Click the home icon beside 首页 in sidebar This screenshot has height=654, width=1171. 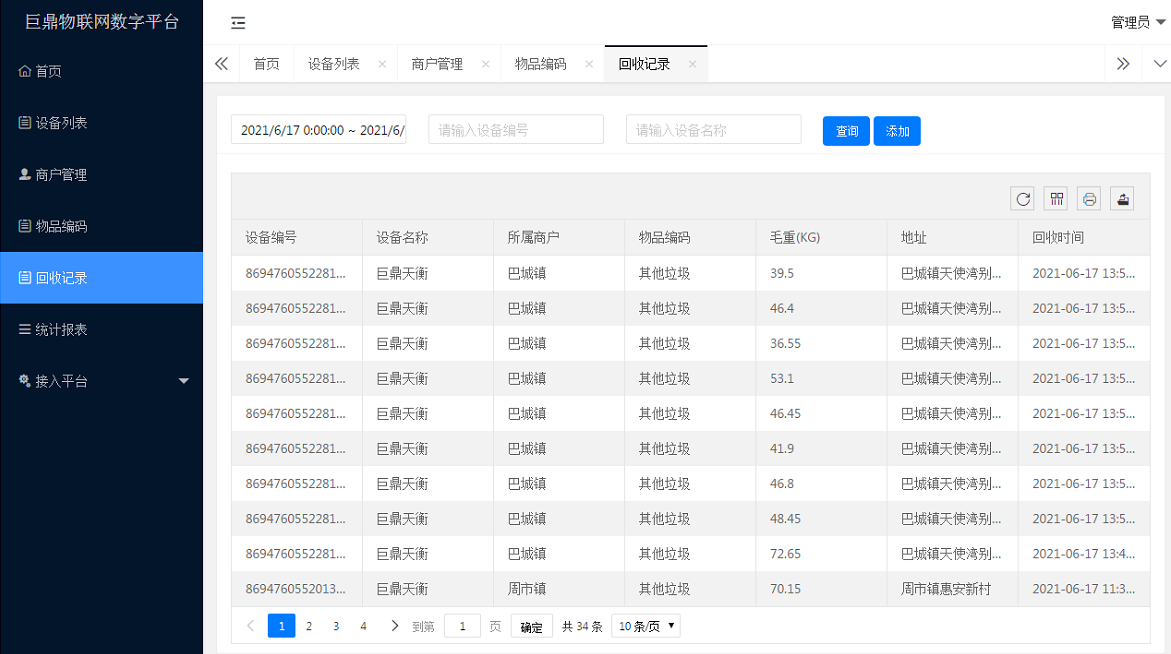(x=25, y=71)
